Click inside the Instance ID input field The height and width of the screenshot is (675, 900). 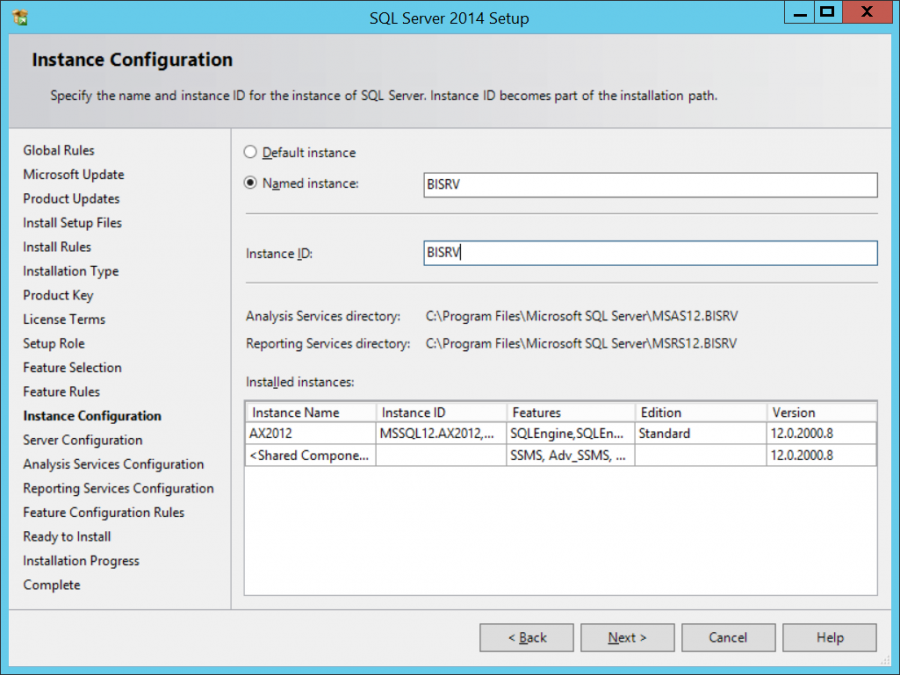tap(650, 253)
